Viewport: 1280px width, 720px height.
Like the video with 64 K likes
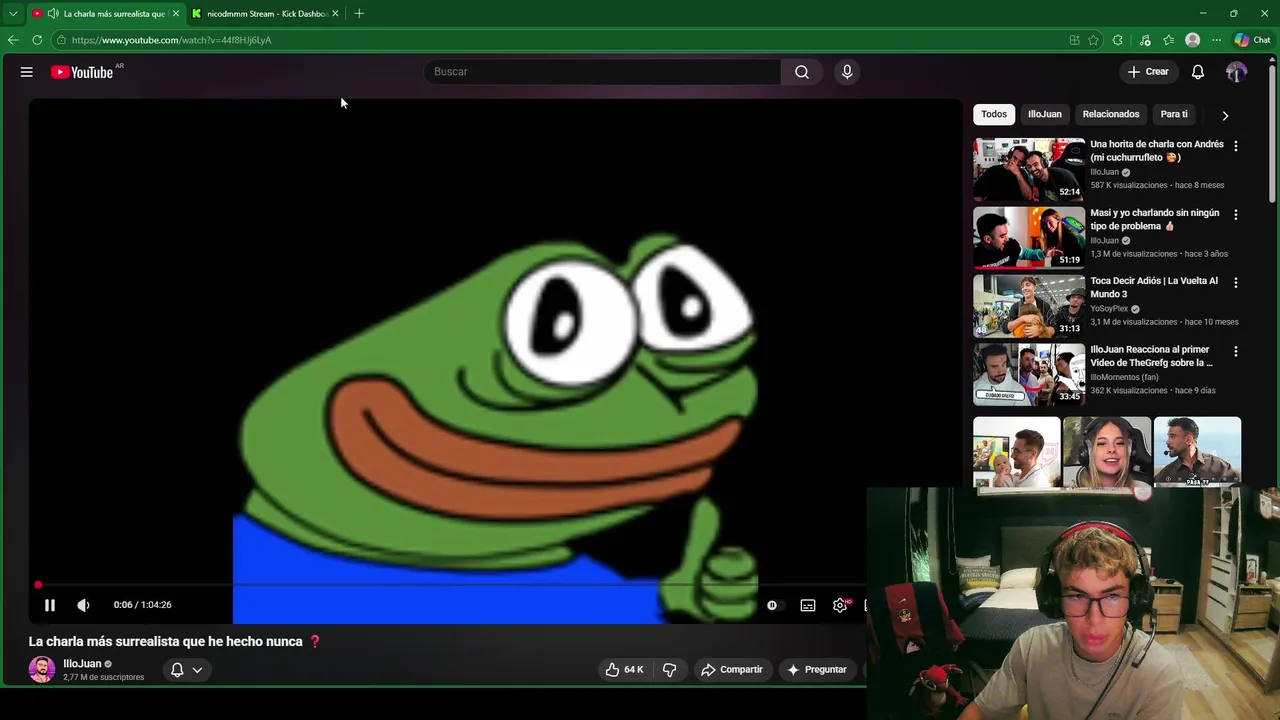tap(624, 670)
